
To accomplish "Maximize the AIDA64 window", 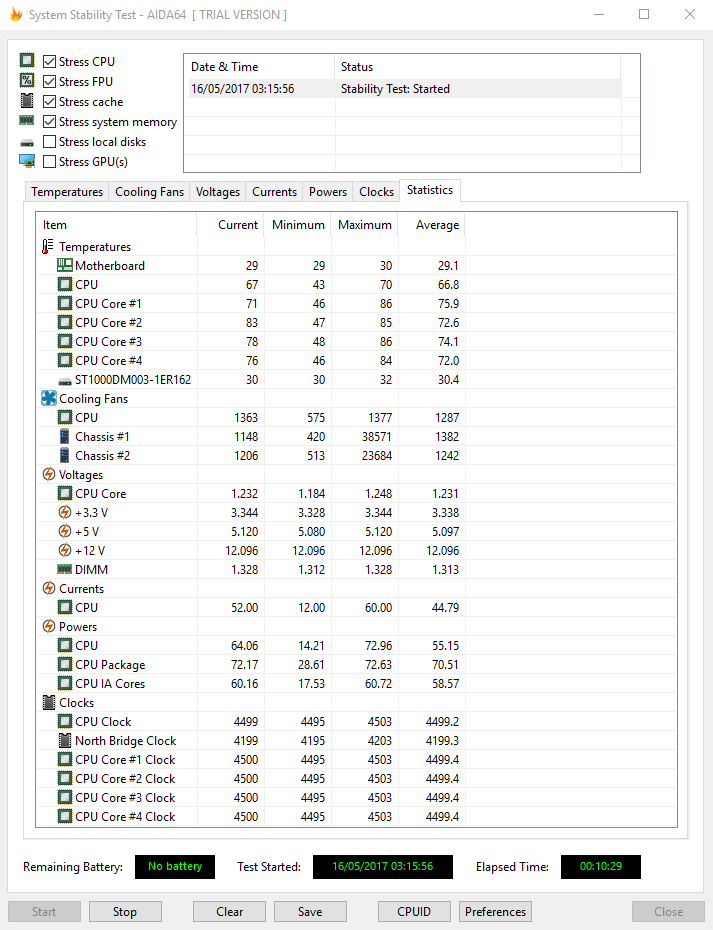I will tap(644, 14).
